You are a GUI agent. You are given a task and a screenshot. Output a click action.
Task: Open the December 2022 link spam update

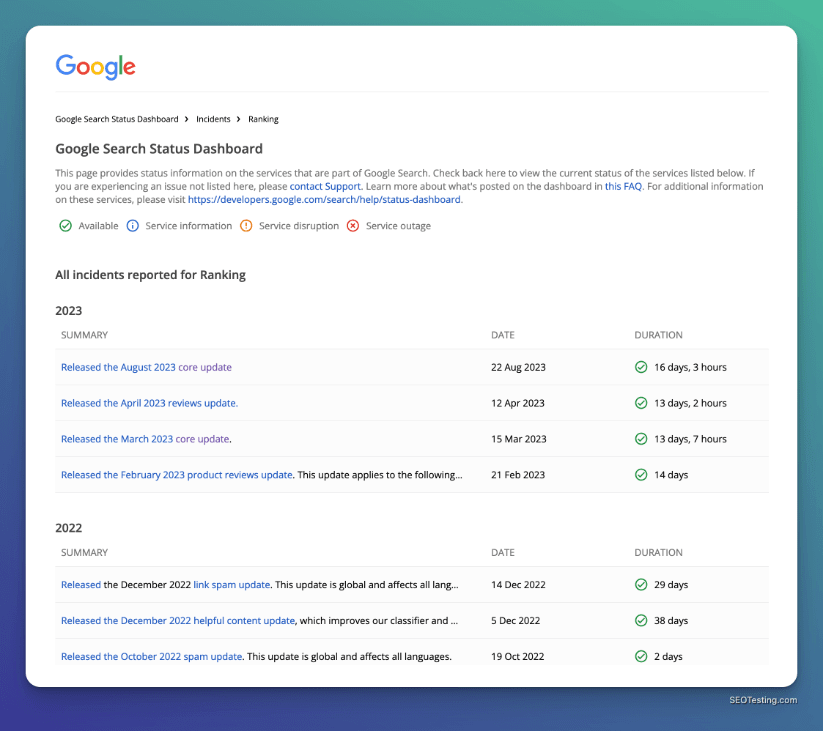[x=231, y=584]
